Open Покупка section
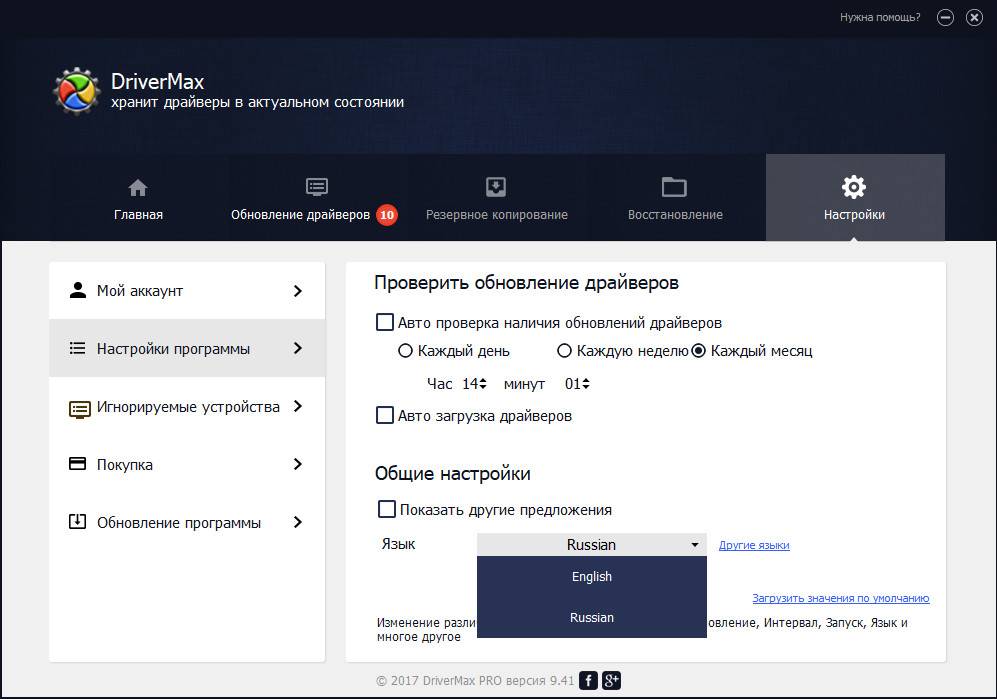Viewport: 997px width, 699px height. point(187,464)
